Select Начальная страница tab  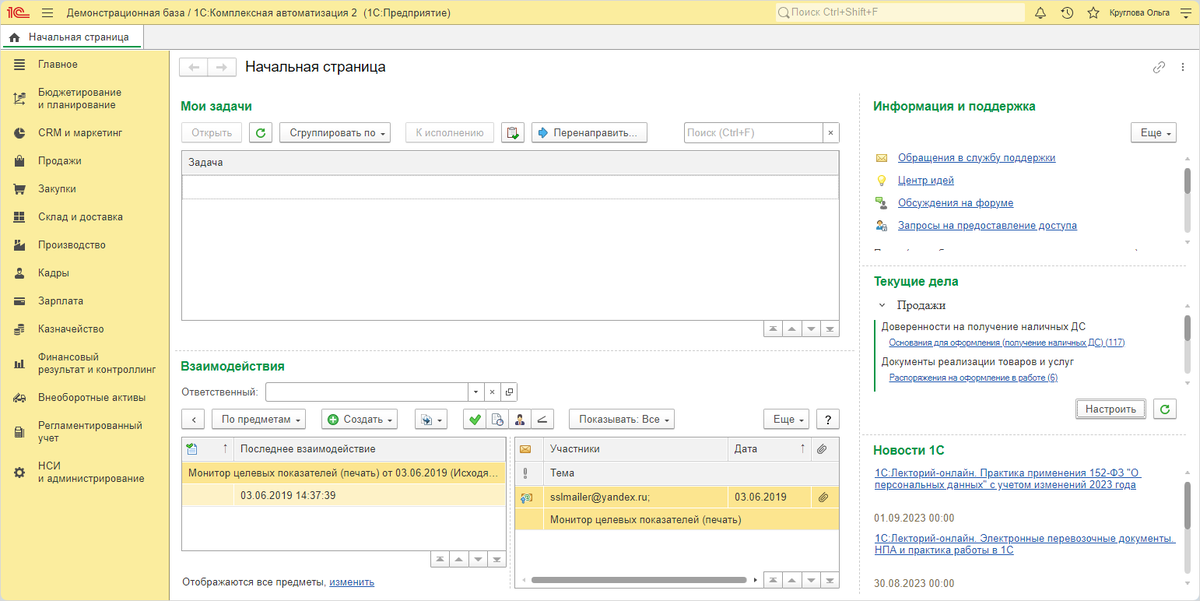tap(72, 37)
